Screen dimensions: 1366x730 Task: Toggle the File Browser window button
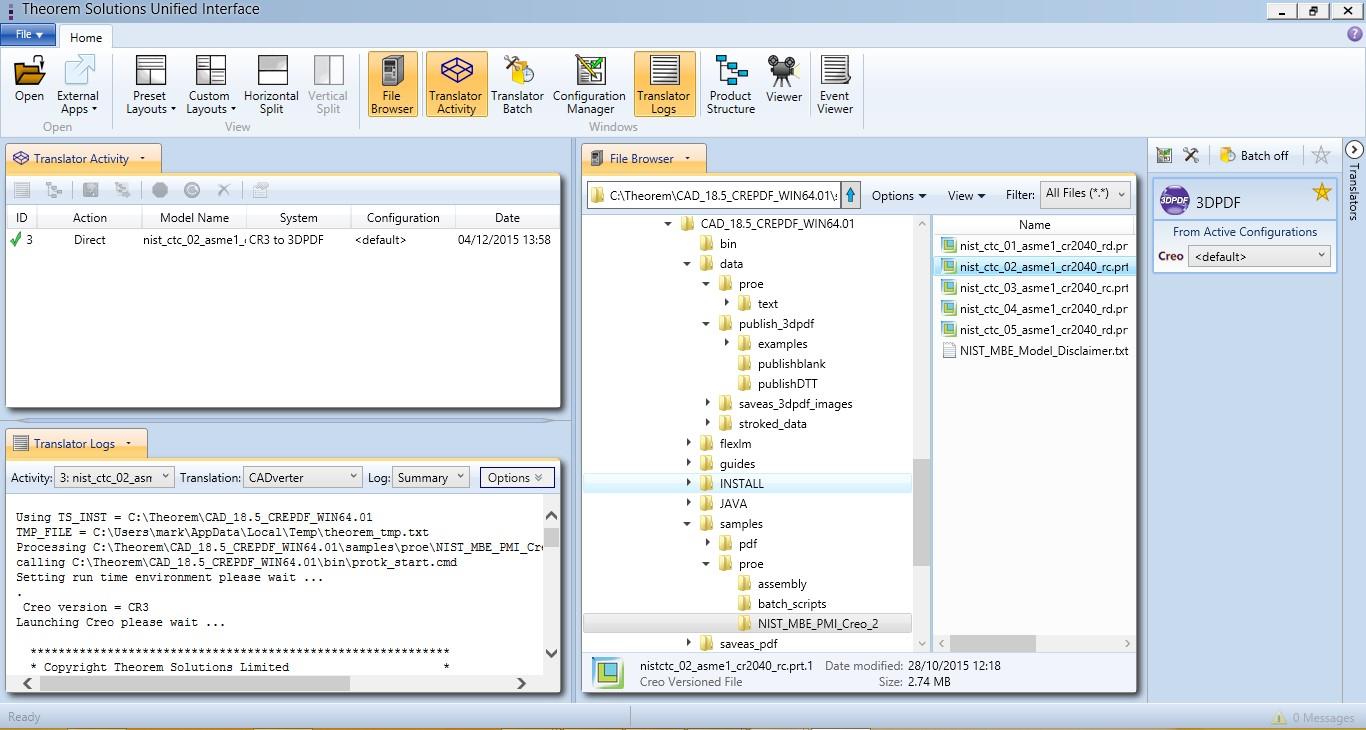(x=391, y=85)
